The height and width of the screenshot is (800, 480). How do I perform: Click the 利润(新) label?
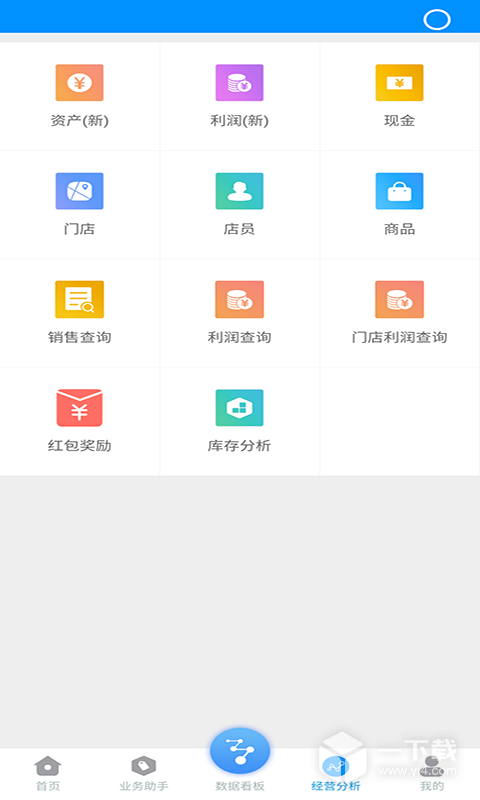(239, 121)
